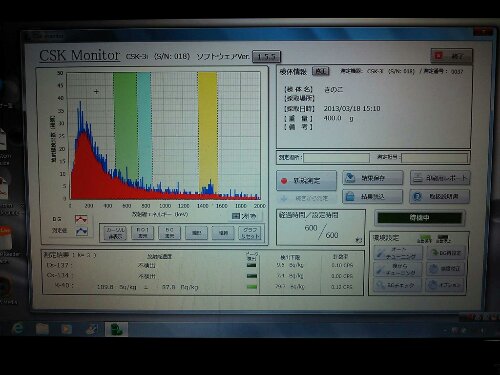Open File Explorer folder in taskbar
The image size is (500, 375).
(42, 329)
